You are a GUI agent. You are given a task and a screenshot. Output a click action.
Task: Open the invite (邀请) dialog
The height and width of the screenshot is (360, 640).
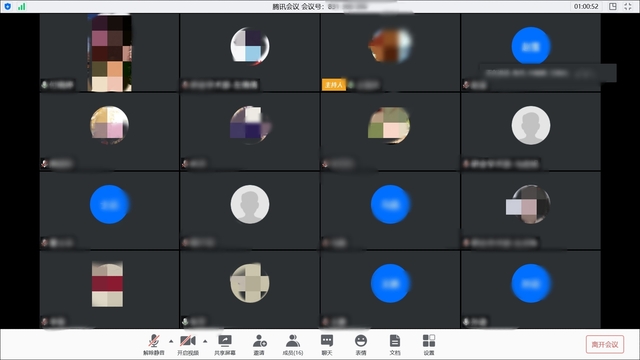click(259, 345)
